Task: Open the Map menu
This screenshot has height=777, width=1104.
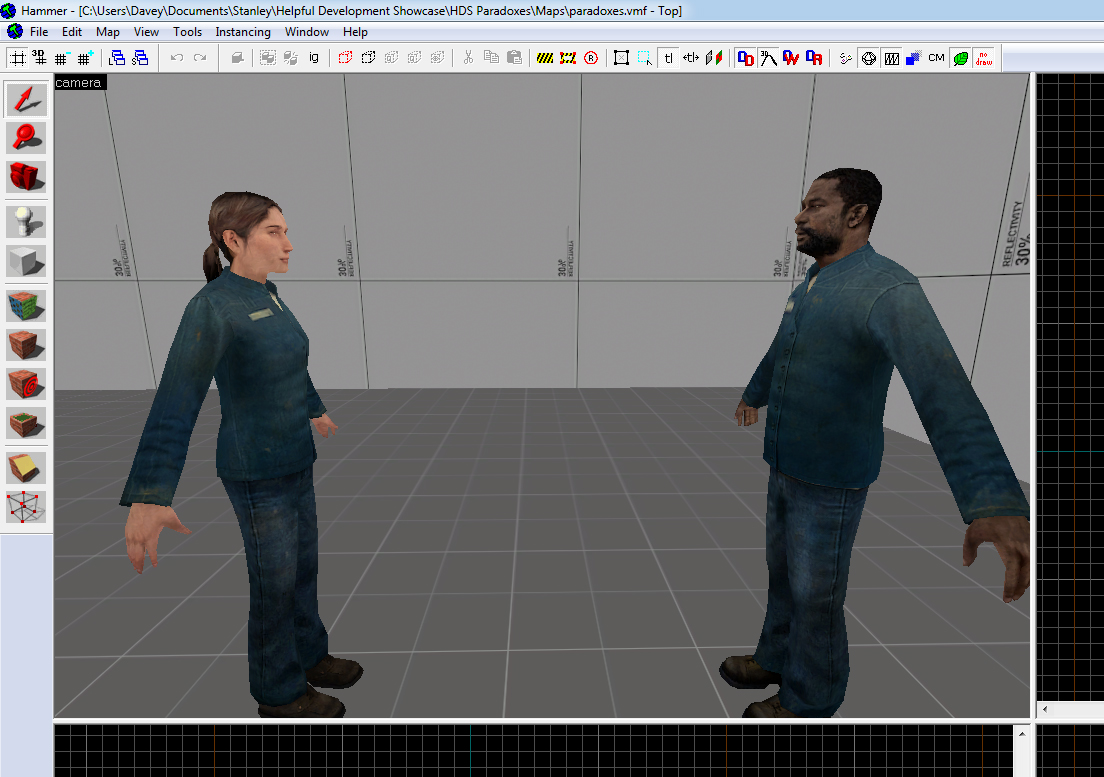Action: [x=108, y=32]
